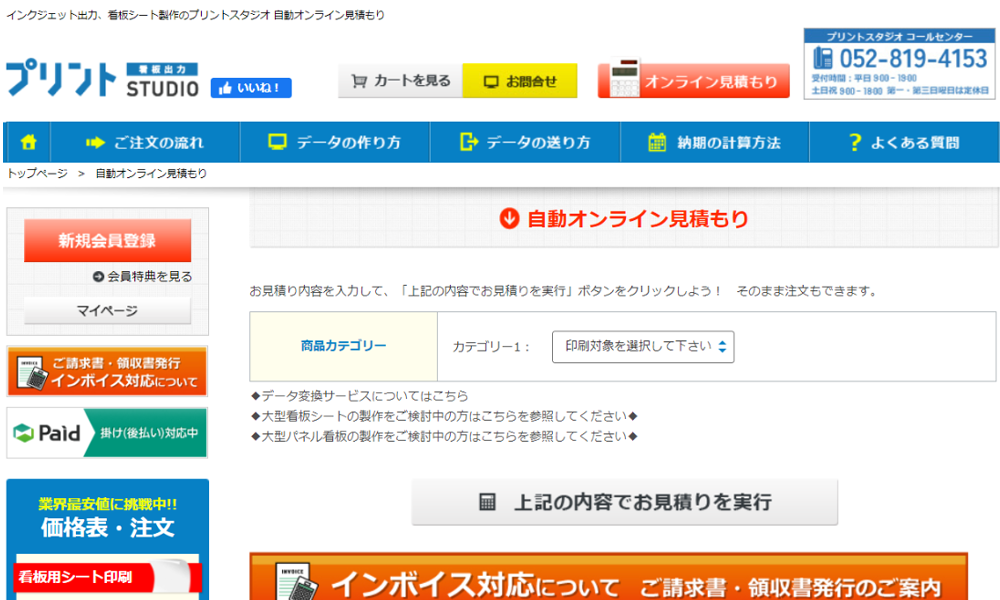
Task: Click the home icon in navigation bar
Action: click(x=28, y=142)
